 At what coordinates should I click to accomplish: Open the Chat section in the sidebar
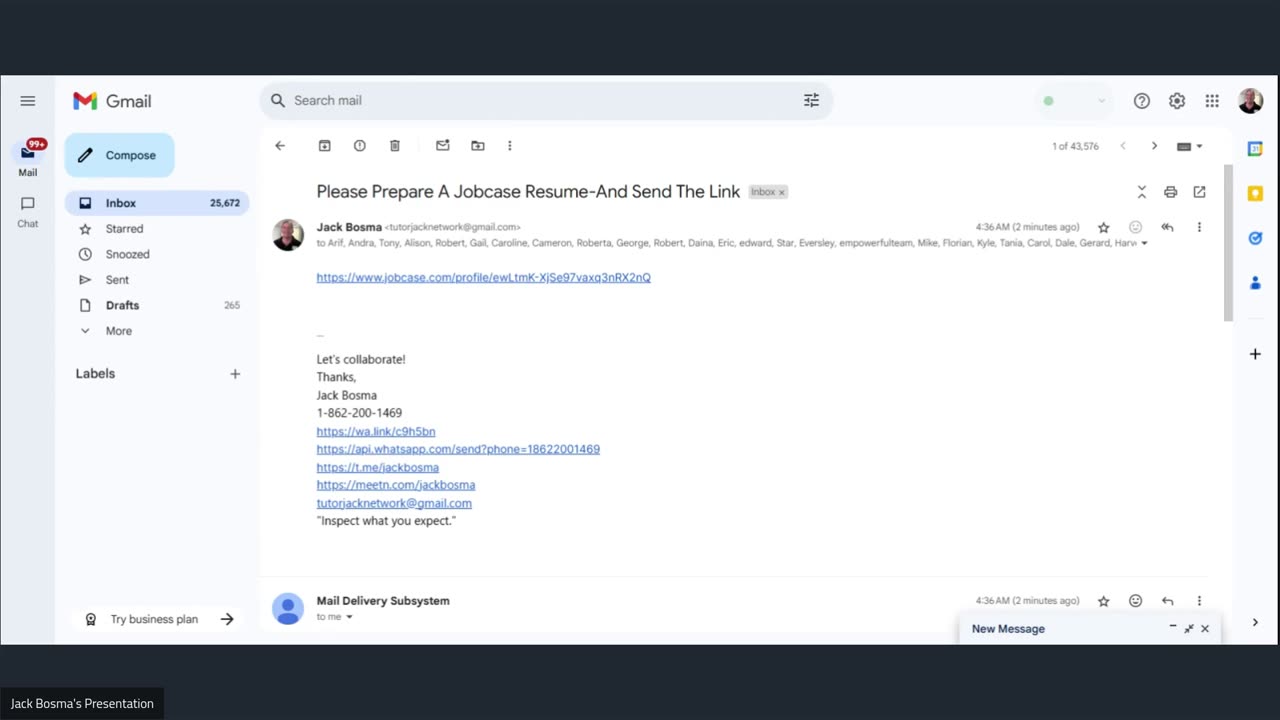[x=28, y=211]
